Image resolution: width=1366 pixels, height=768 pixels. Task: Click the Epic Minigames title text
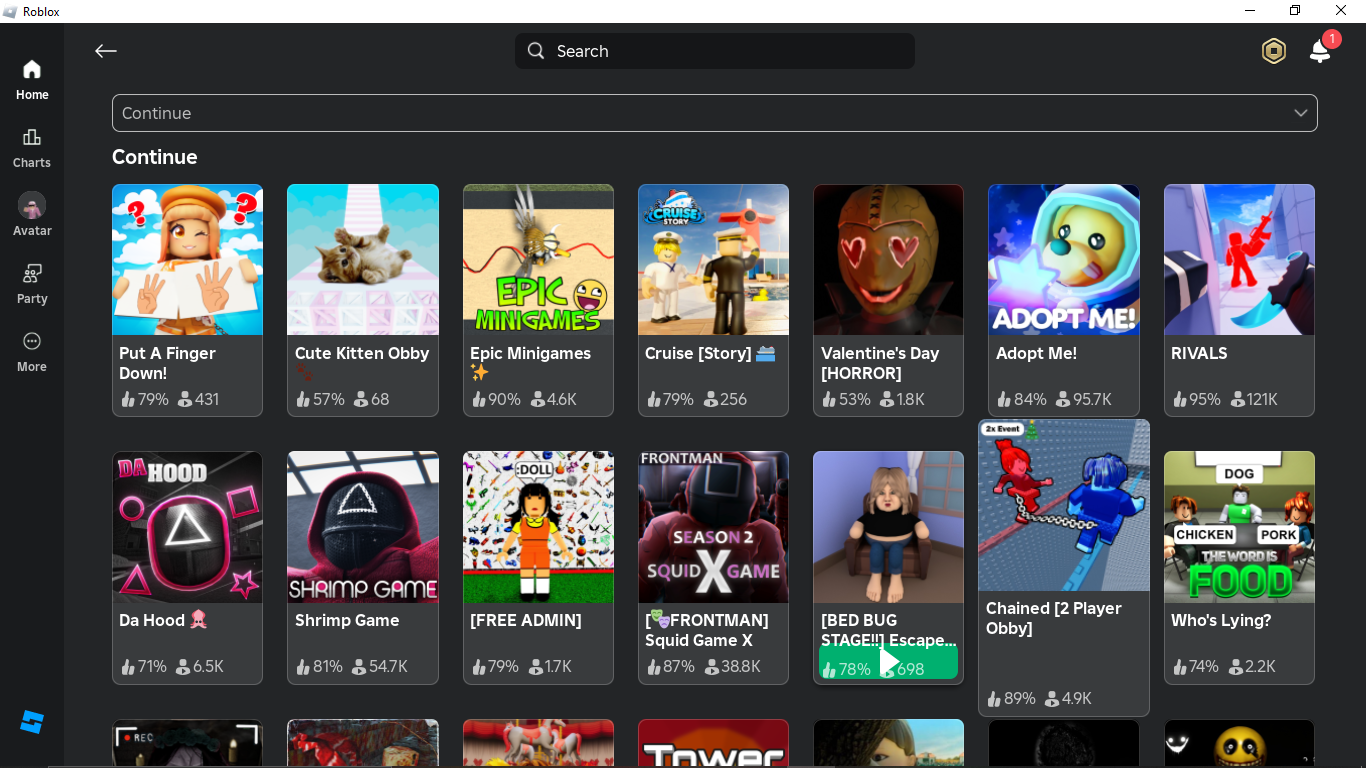tap(530, 353)
